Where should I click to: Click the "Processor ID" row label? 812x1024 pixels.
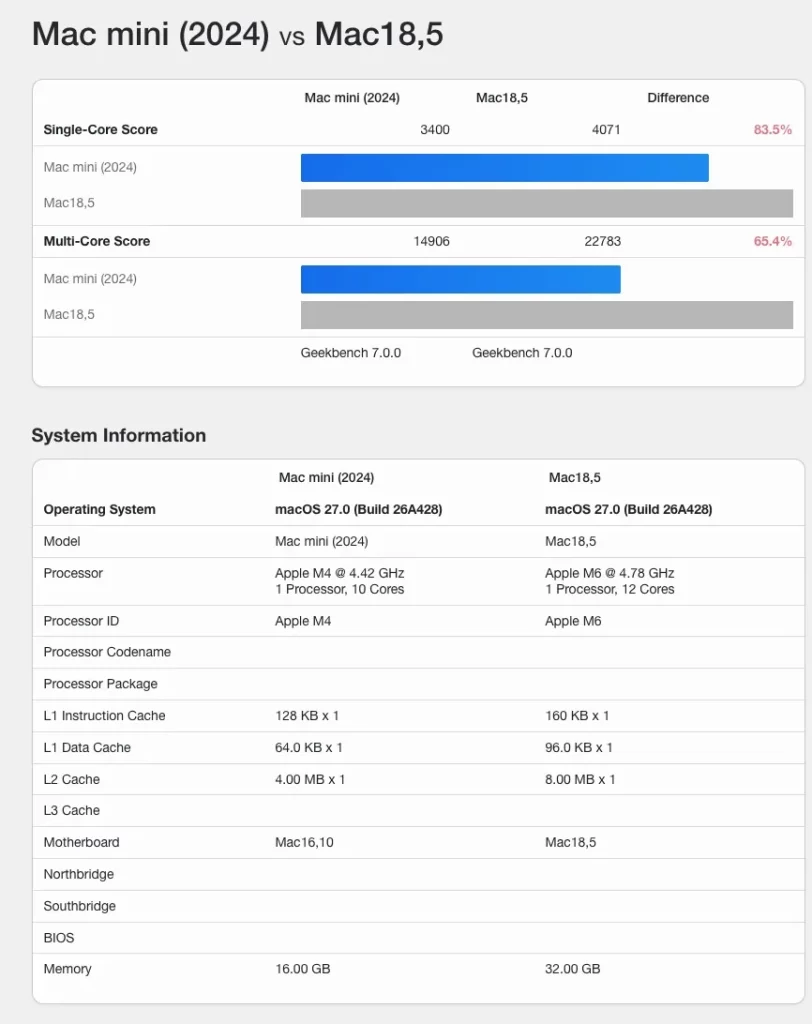(x=81, y=621)
